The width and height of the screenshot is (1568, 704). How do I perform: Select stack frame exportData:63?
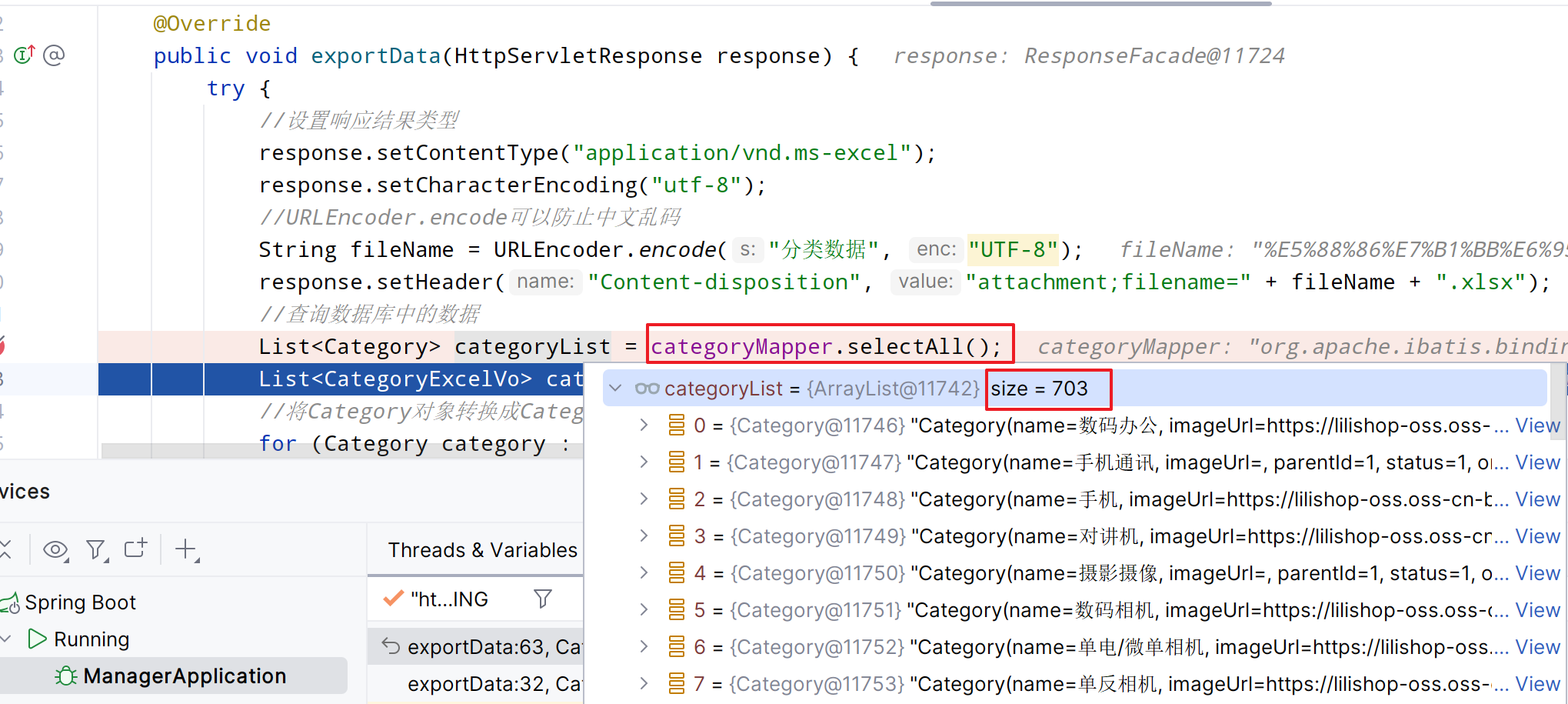point(475,647)
